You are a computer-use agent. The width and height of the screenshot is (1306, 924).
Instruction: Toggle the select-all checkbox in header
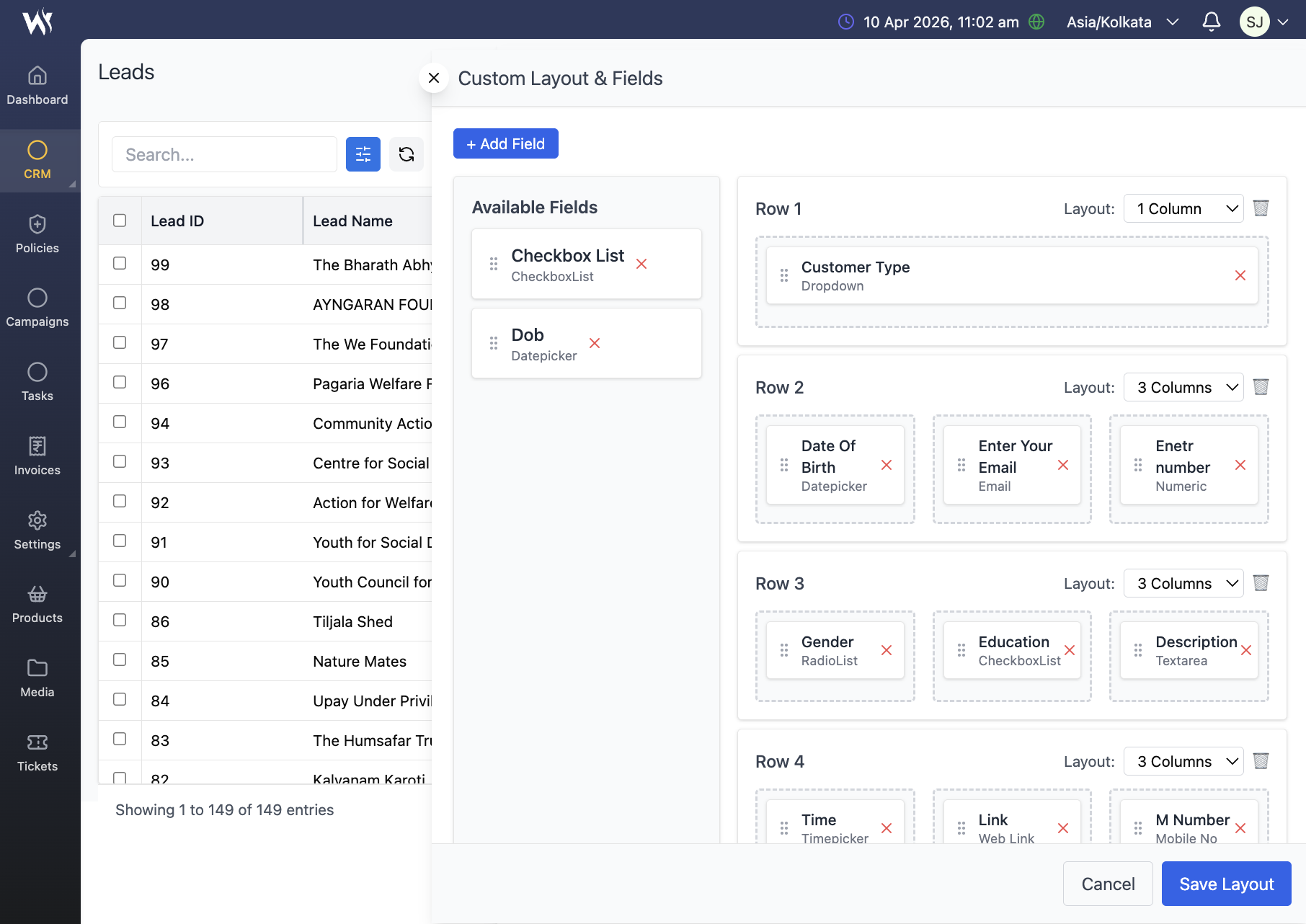click(x=120, y=221)
